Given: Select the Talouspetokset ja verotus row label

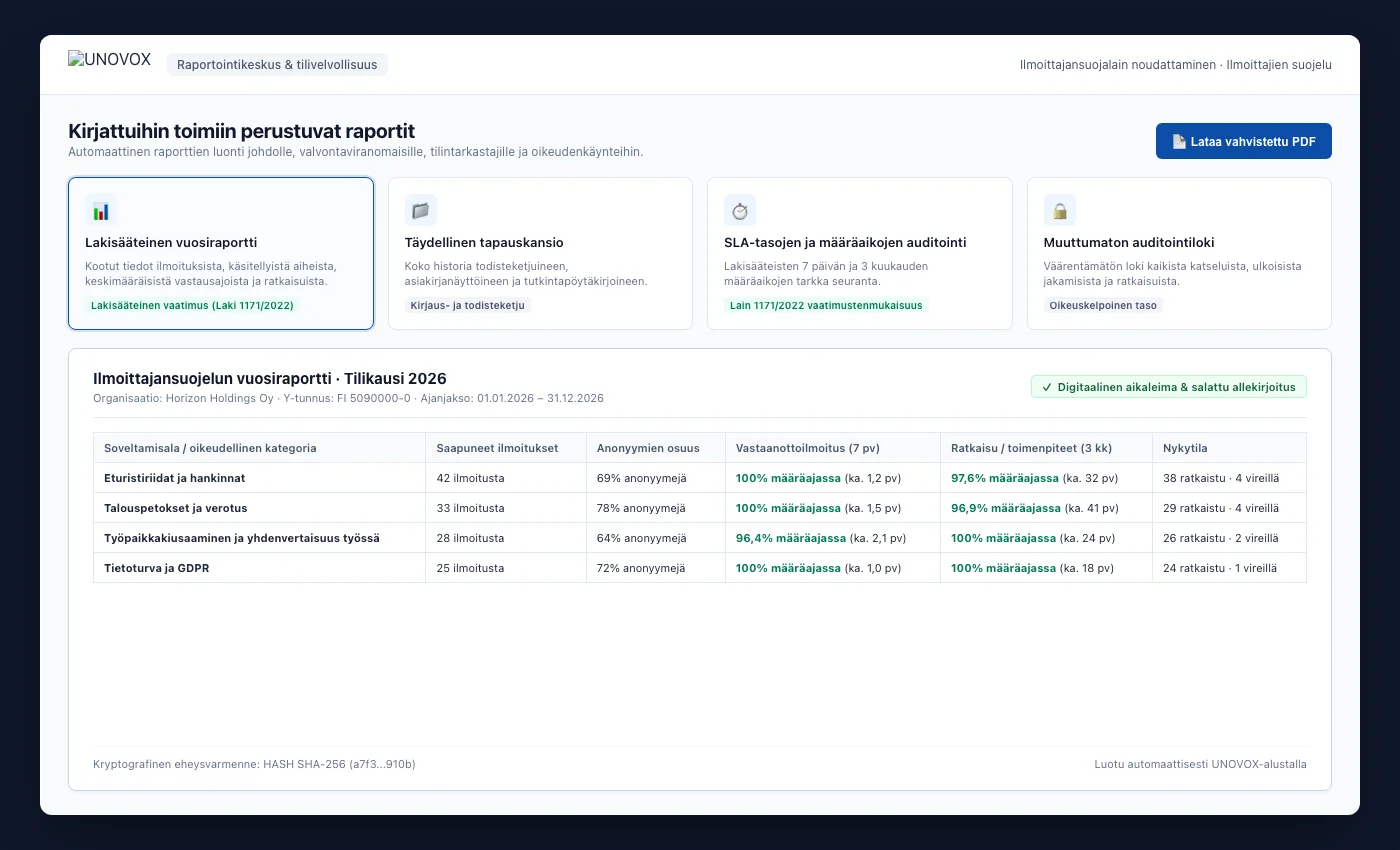Looking at the screenshot, I should [x=175, y=508].
